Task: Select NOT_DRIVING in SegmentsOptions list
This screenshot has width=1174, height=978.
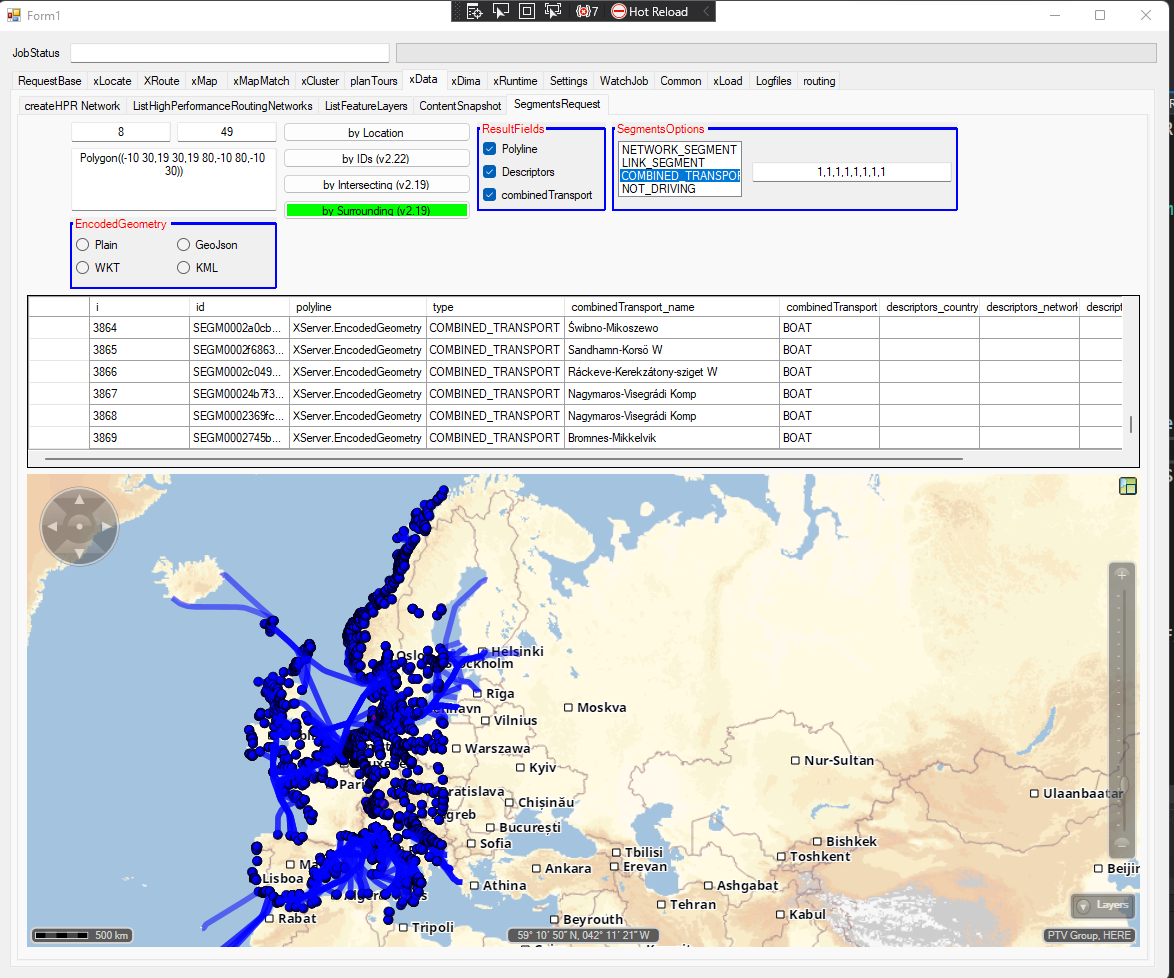Action: tap(659, 189)
